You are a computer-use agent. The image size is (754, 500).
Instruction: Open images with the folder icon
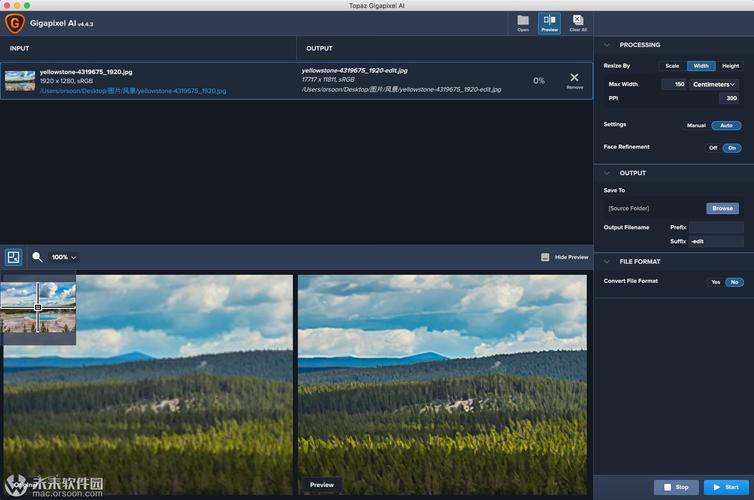[x=523, y=23]
